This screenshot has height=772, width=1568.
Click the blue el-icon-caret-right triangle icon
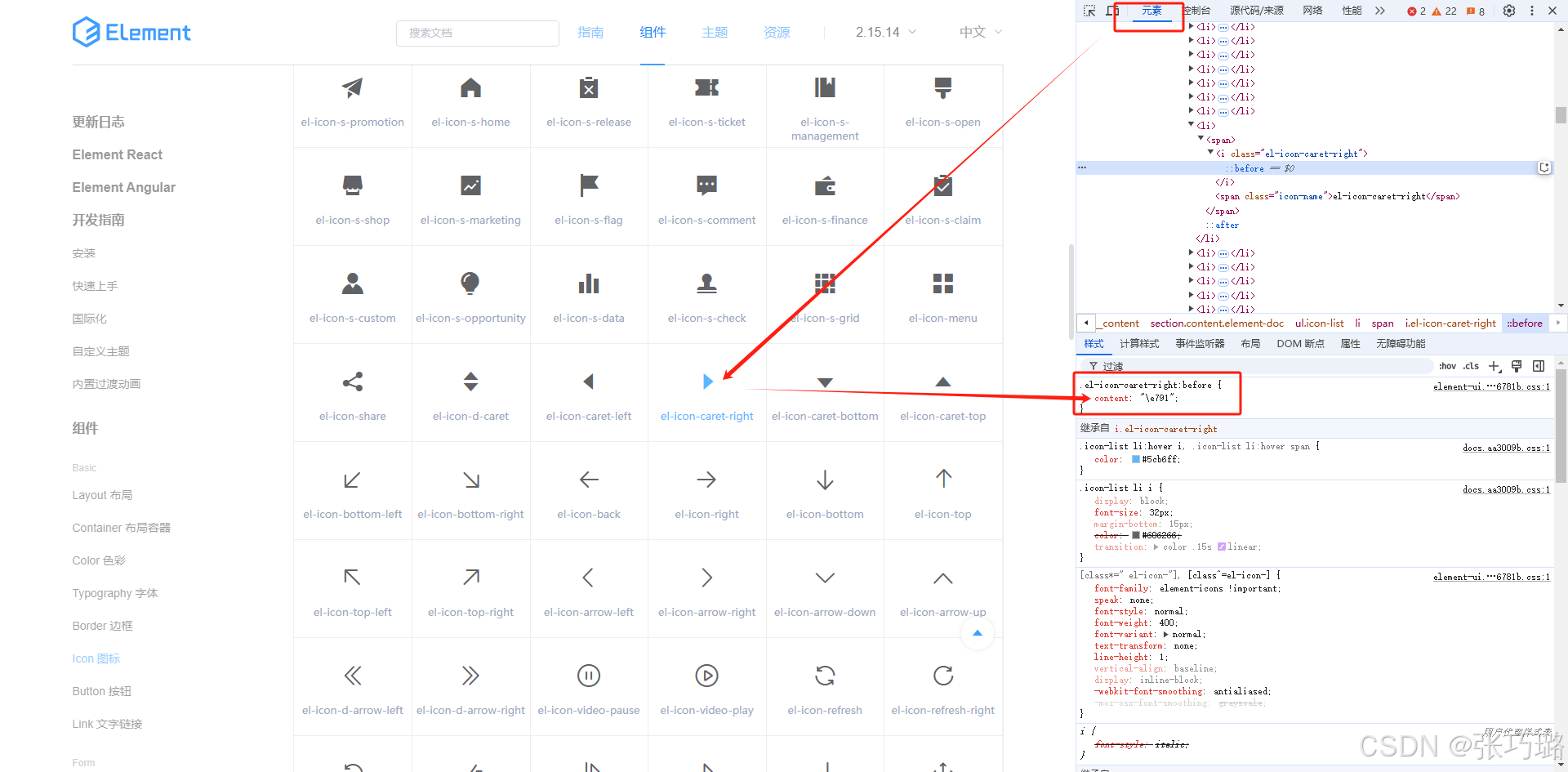coord(708,382)
